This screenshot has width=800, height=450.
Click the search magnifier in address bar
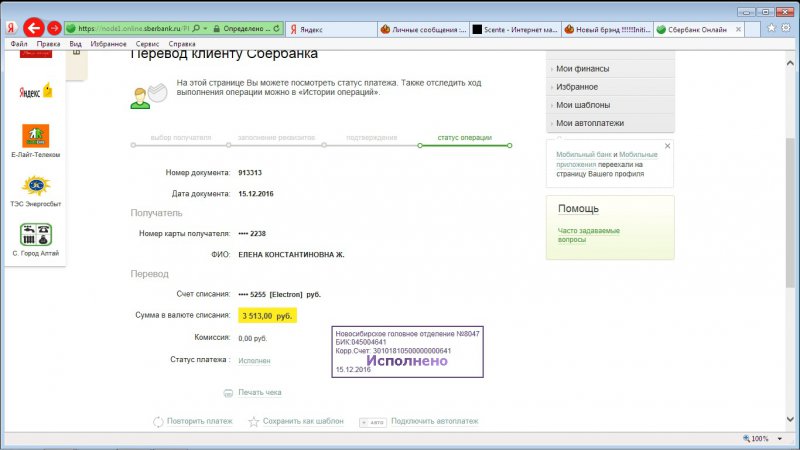(196, 29)
